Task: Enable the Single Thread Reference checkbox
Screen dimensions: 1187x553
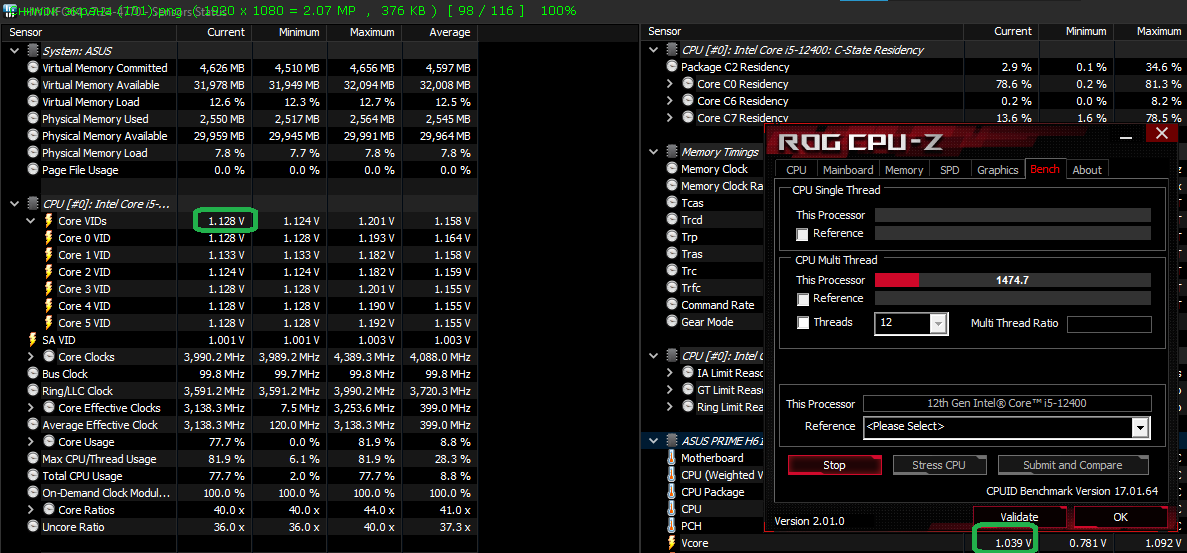Action: (x=802, y=234)
